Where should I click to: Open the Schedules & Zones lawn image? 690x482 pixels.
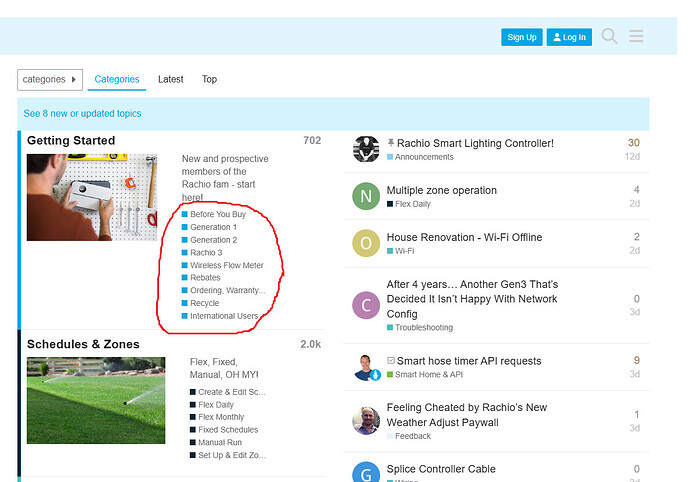(x=96, y=400)
